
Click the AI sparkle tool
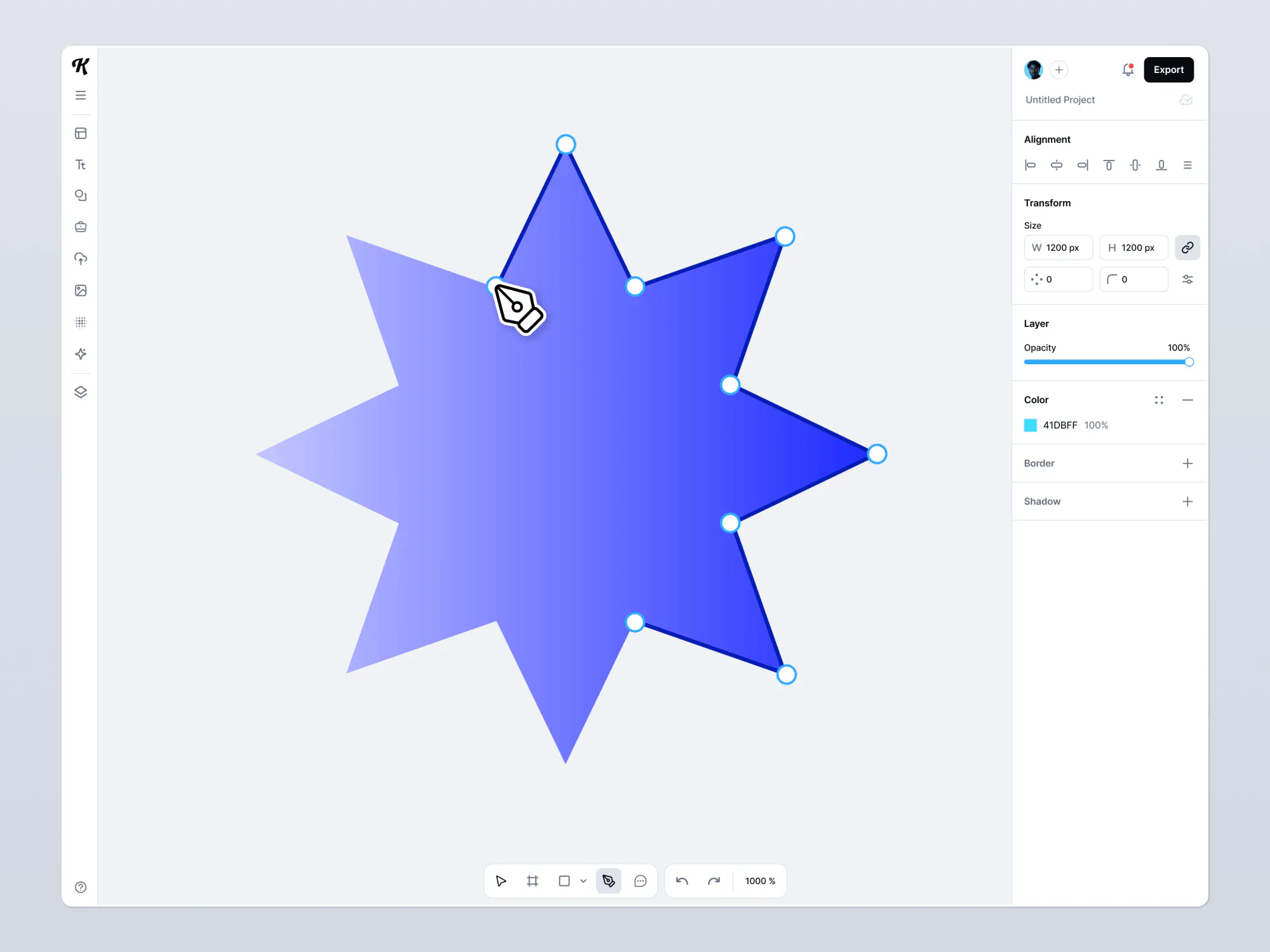point(81,354)
